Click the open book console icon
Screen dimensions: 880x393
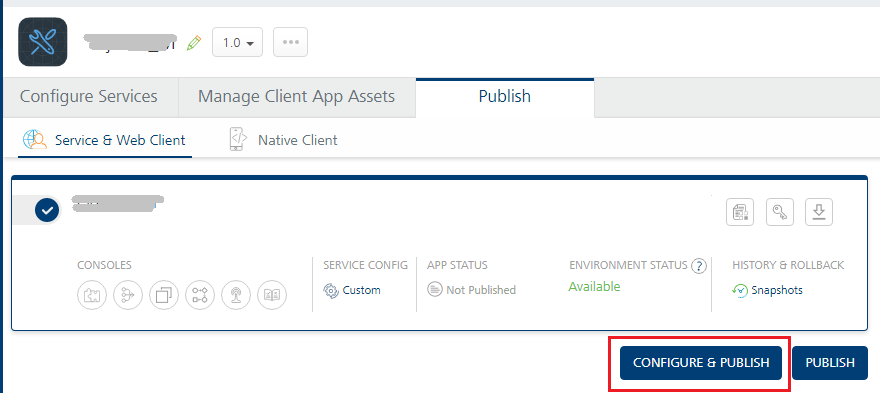point(272,295)
